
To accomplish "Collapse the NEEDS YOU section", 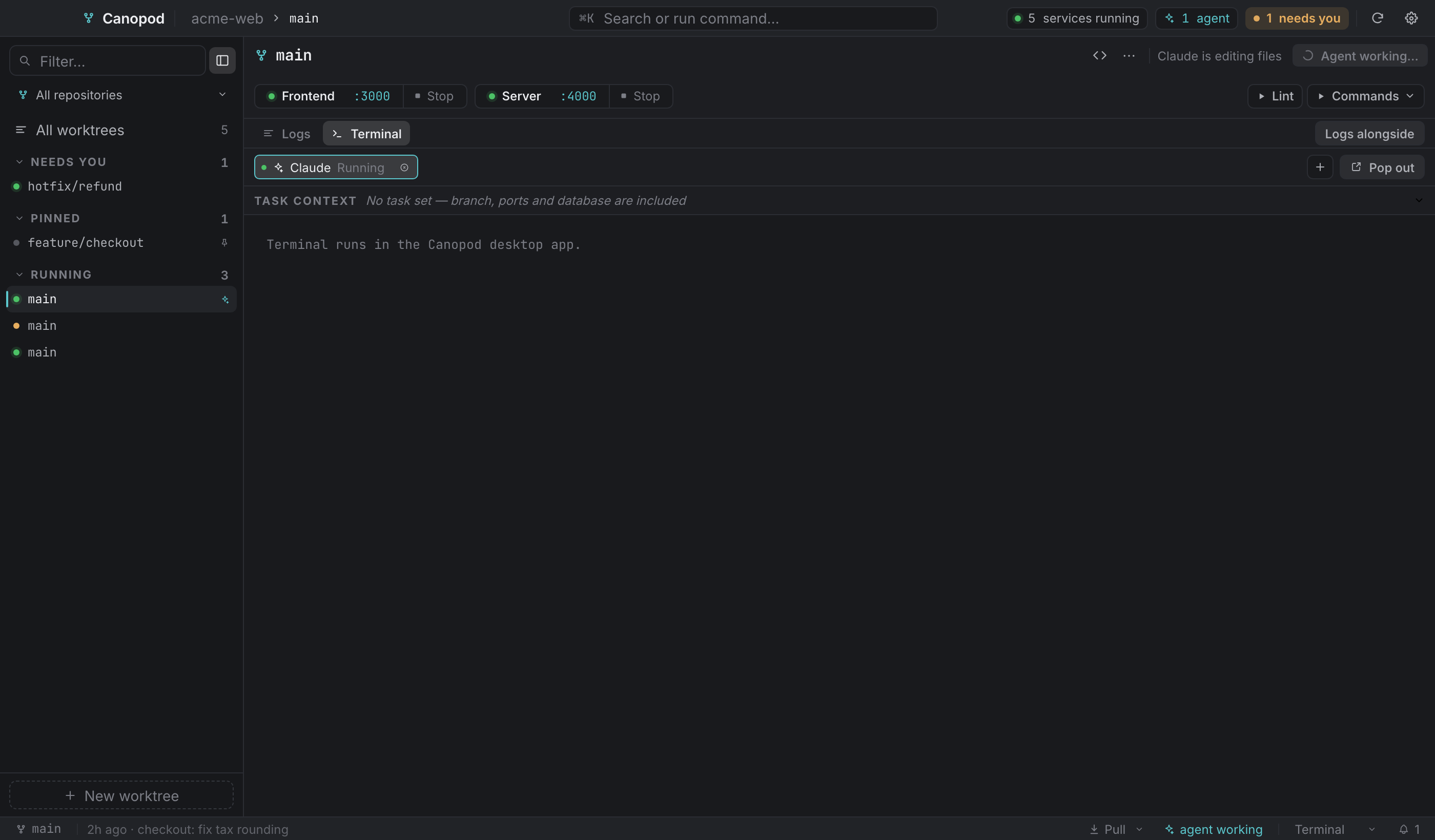I will pos(19,162).
